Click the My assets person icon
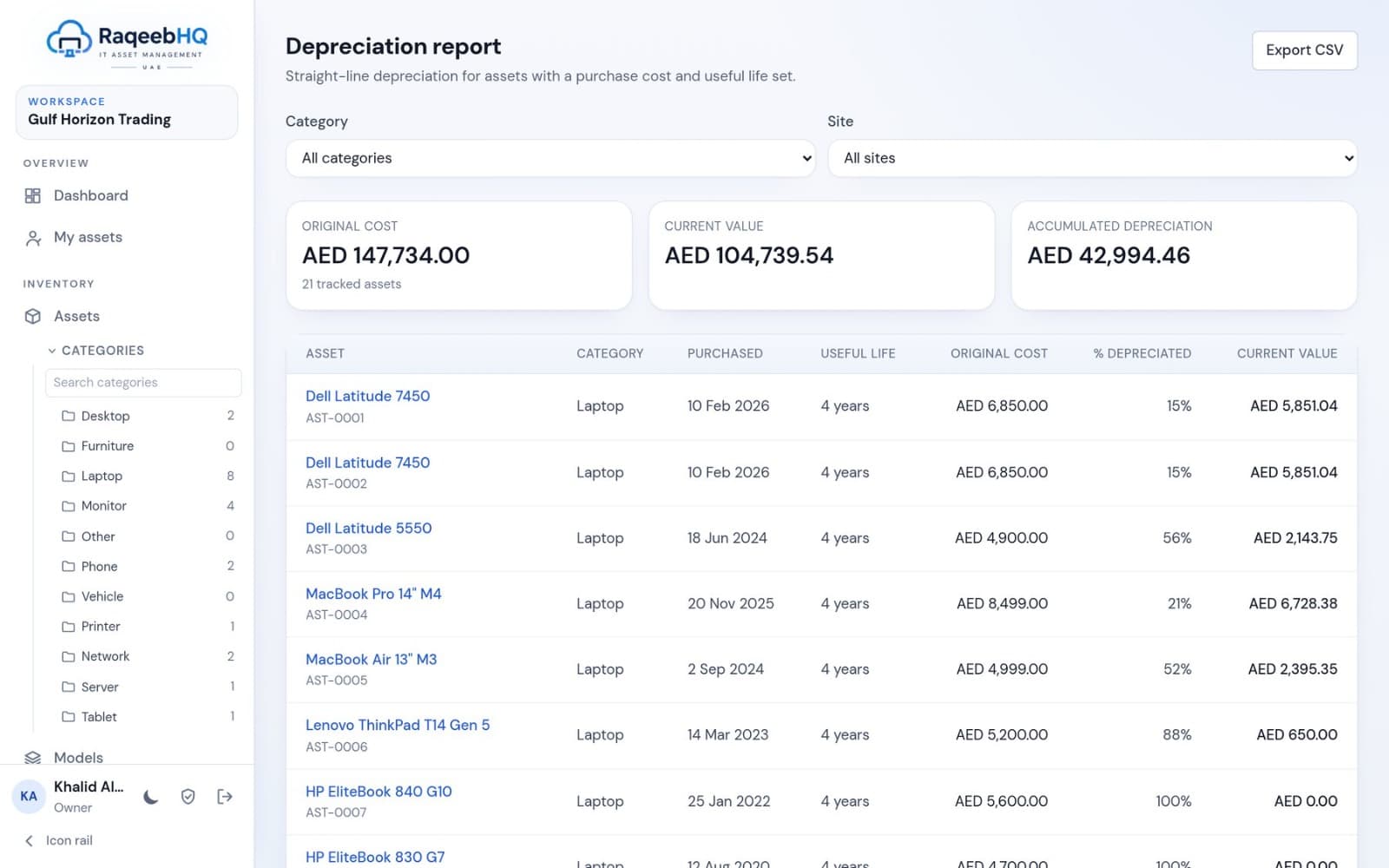The width and height of the screenshot is (1389, 868). tap(33, 238)
